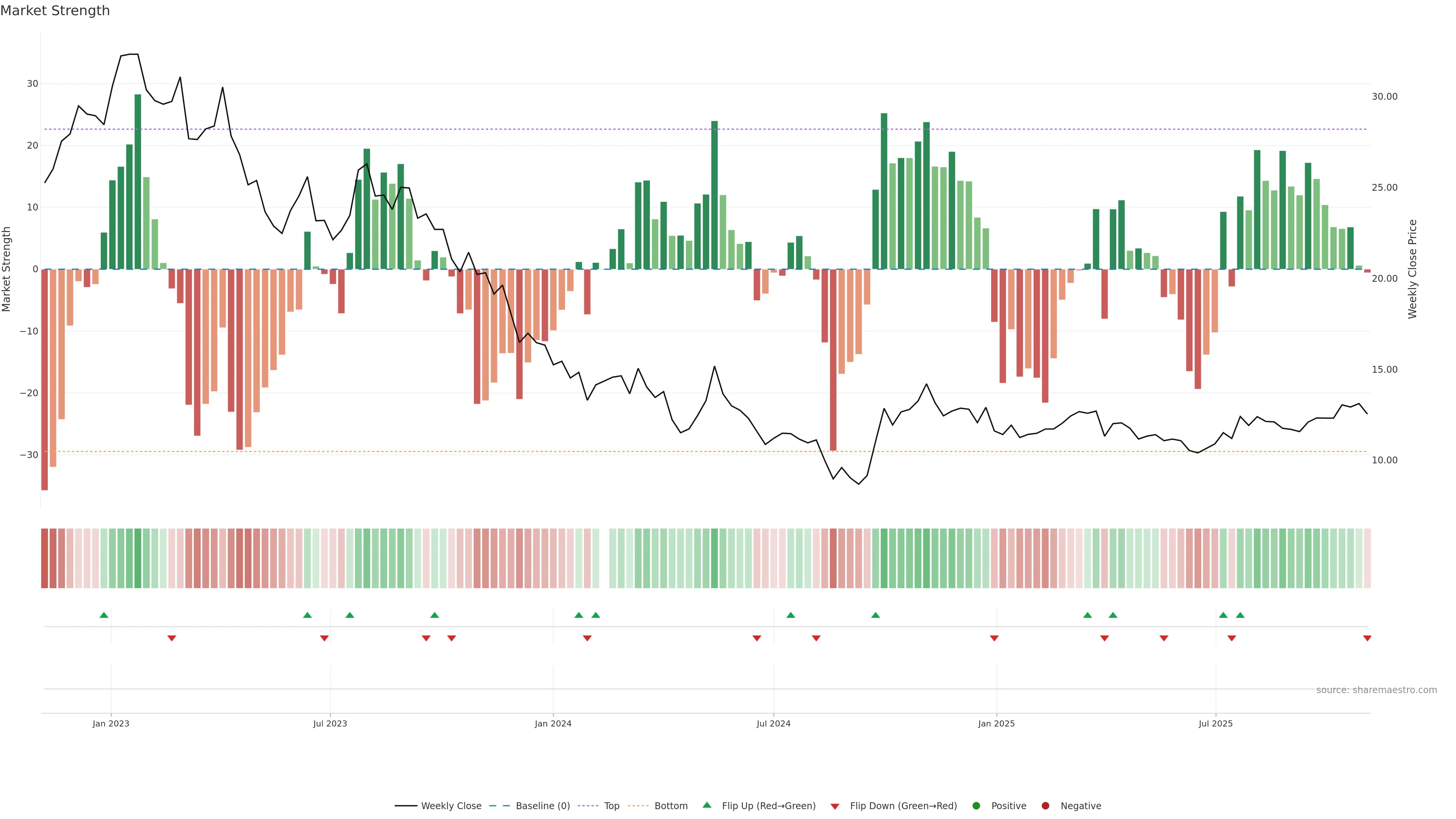
Task: Click the rightmost red flip-down marker
Action: (x=1367, y=638)
